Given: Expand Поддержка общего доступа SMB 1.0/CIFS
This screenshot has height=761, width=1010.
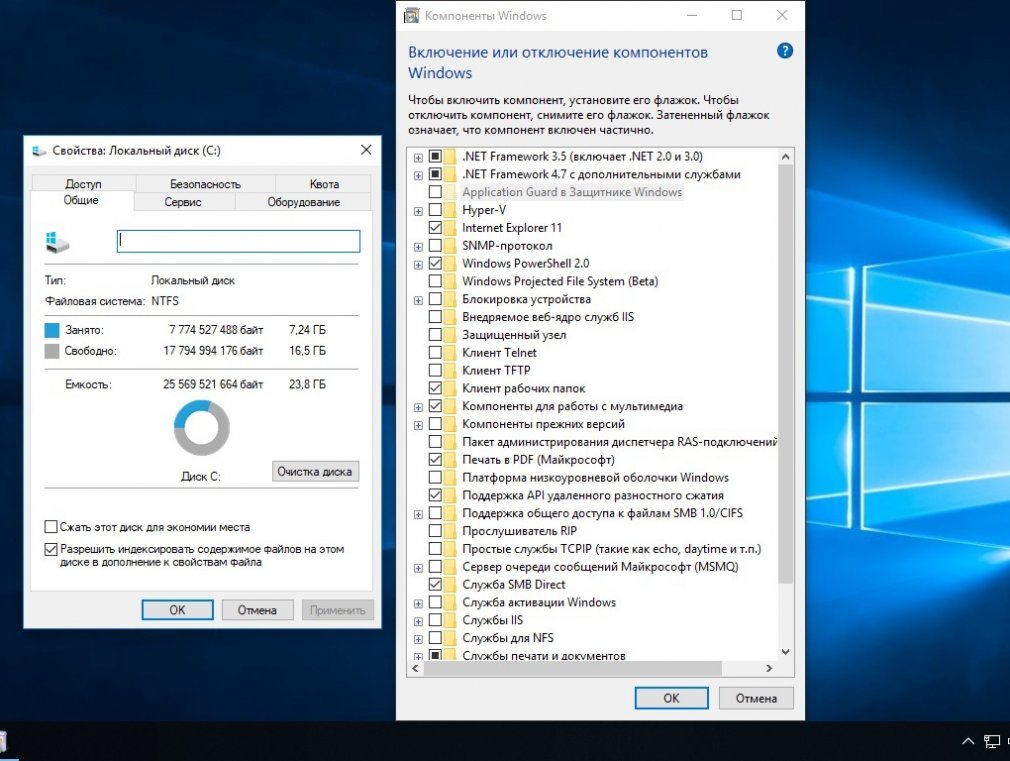Looking at the screenshot, I should click(418, 514).
